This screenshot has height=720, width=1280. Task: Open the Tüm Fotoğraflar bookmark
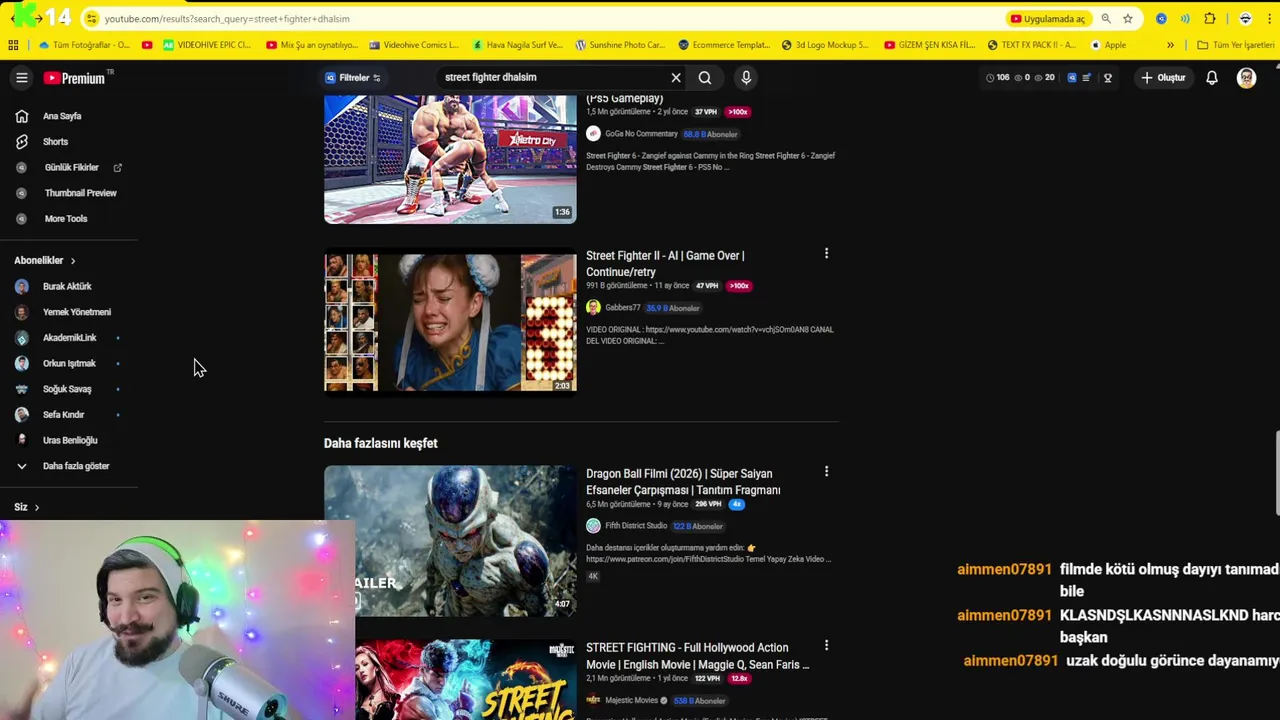pos(84,45)
